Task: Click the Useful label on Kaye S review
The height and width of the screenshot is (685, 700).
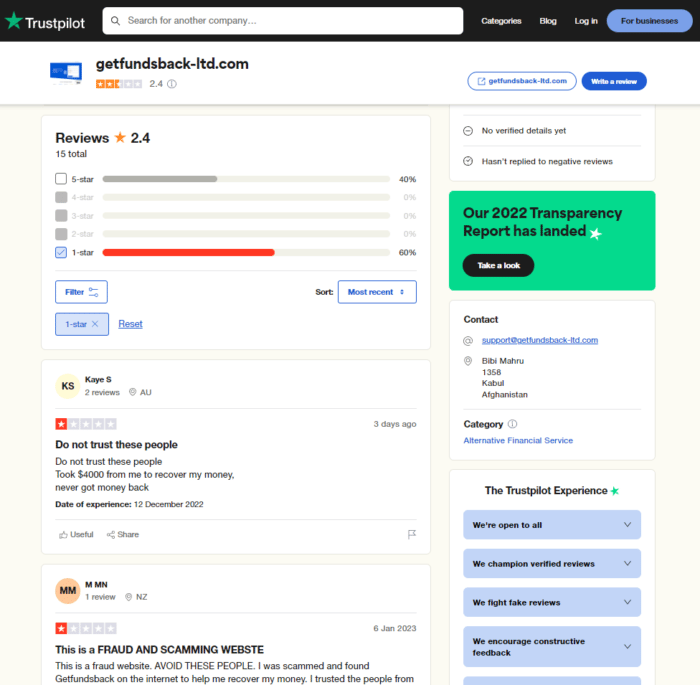Action: click(x=82, y=535)
